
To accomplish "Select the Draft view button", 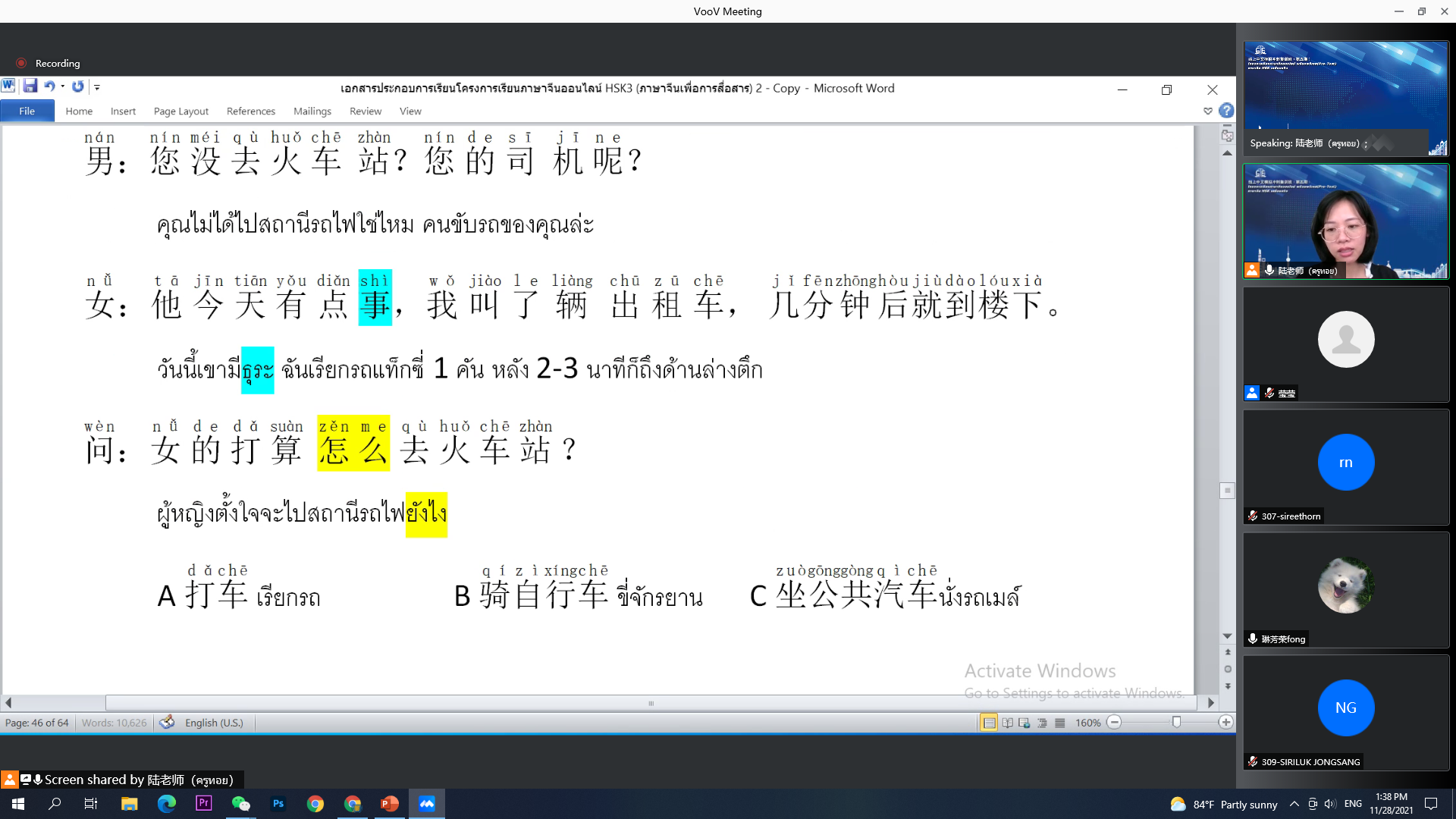I will (x=1059, y=723).
